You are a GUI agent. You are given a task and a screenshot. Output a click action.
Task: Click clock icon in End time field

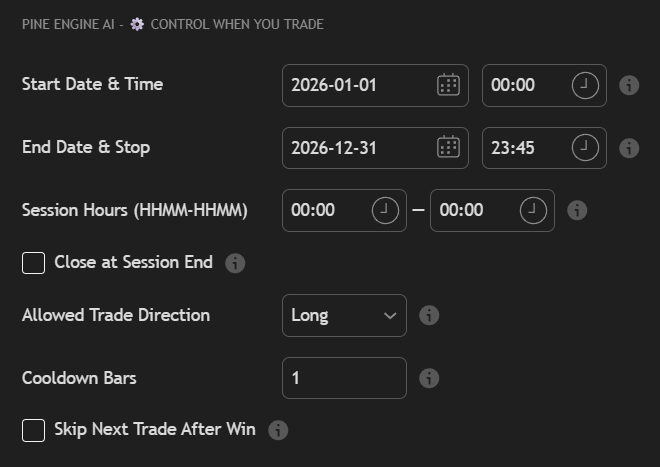[585, 148]
